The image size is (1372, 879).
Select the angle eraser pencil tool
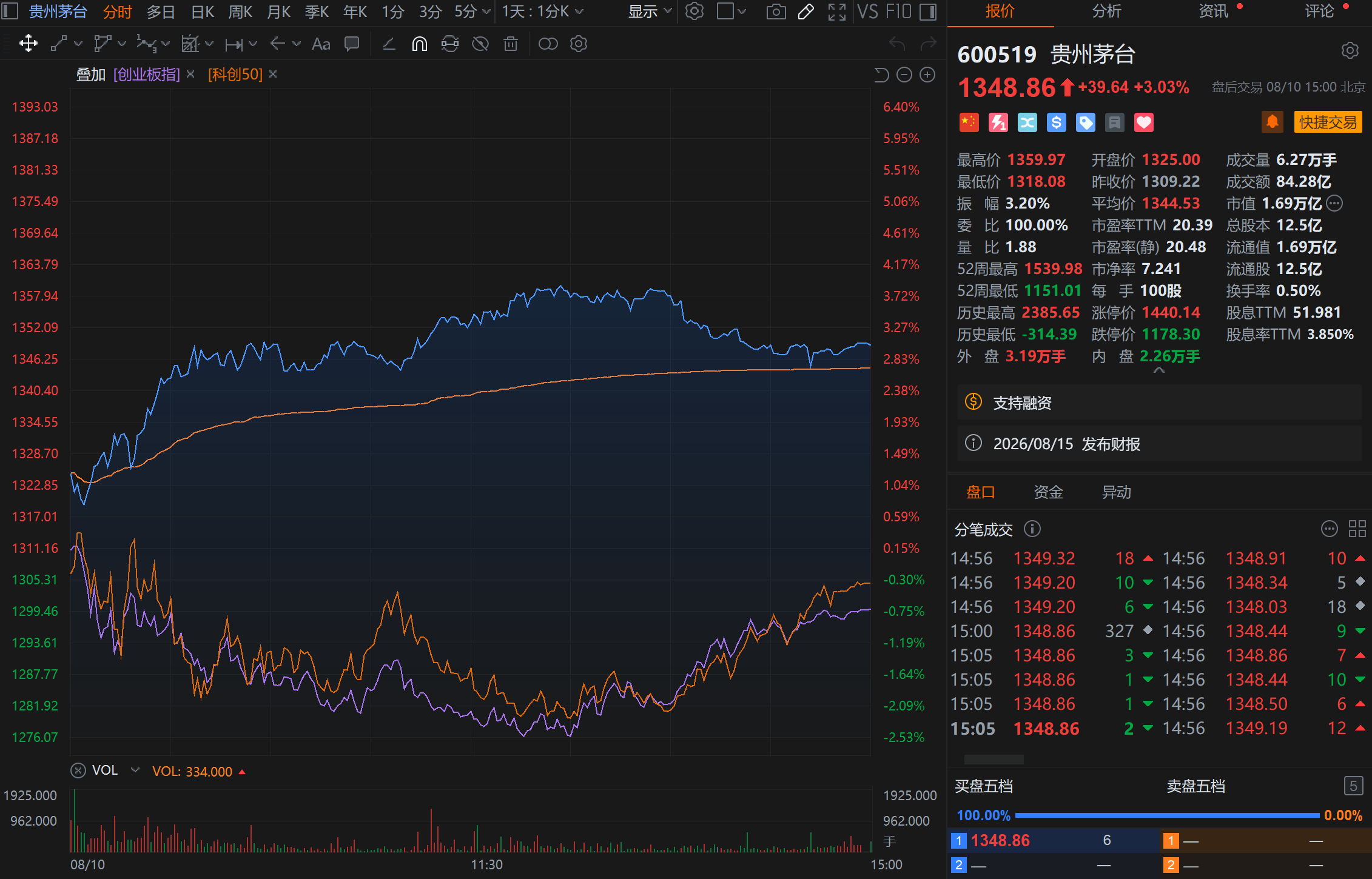(x=389, y=44)
